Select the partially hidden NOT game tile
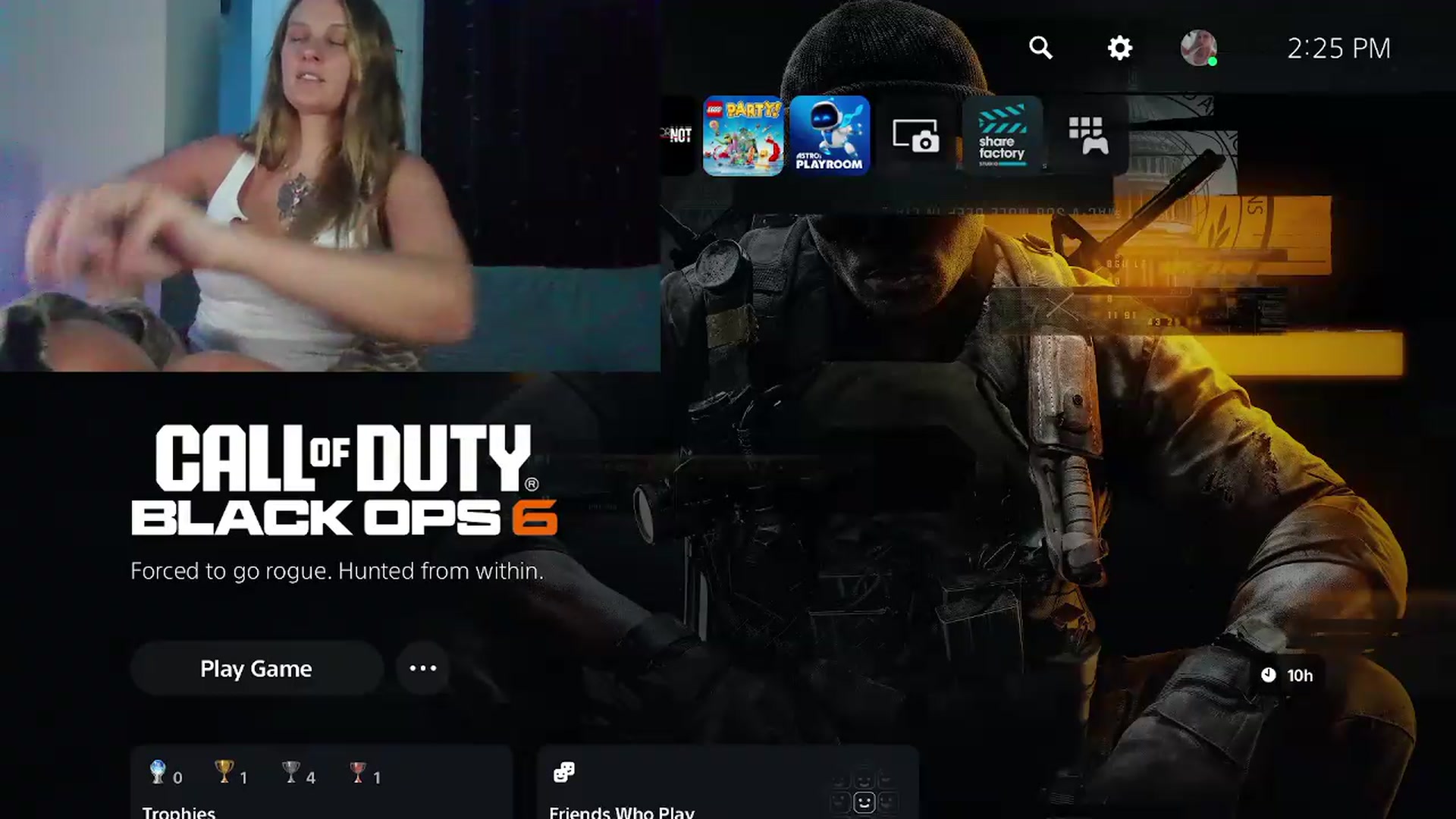This screenshot has width=1456, height=819. tap(678, 136)
